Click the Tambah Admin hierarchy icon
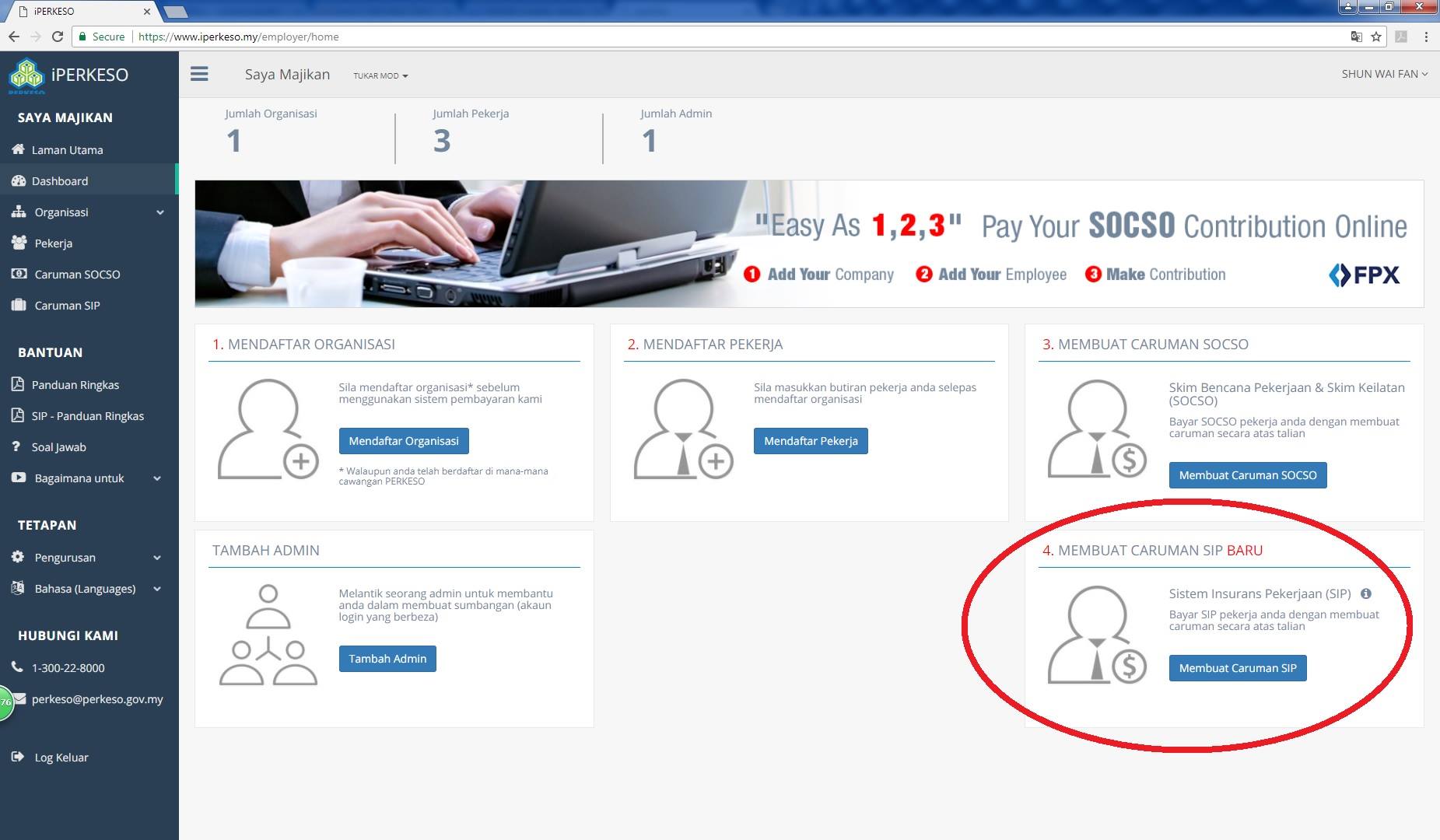The width and height of the screenshot is (1440, 840). pos(268,635)
